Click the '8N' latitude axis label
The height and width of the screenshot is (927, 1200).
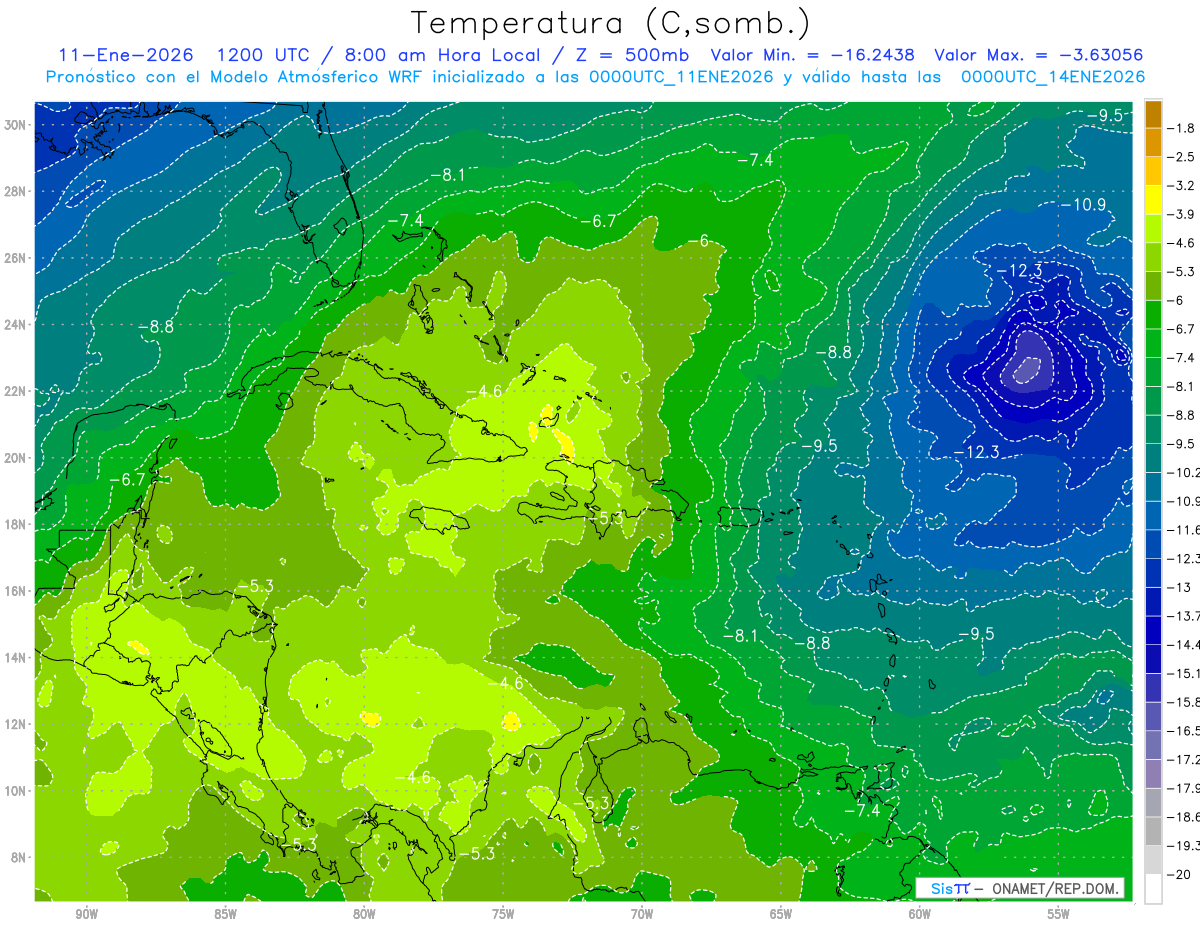click(x=20, y=857)
